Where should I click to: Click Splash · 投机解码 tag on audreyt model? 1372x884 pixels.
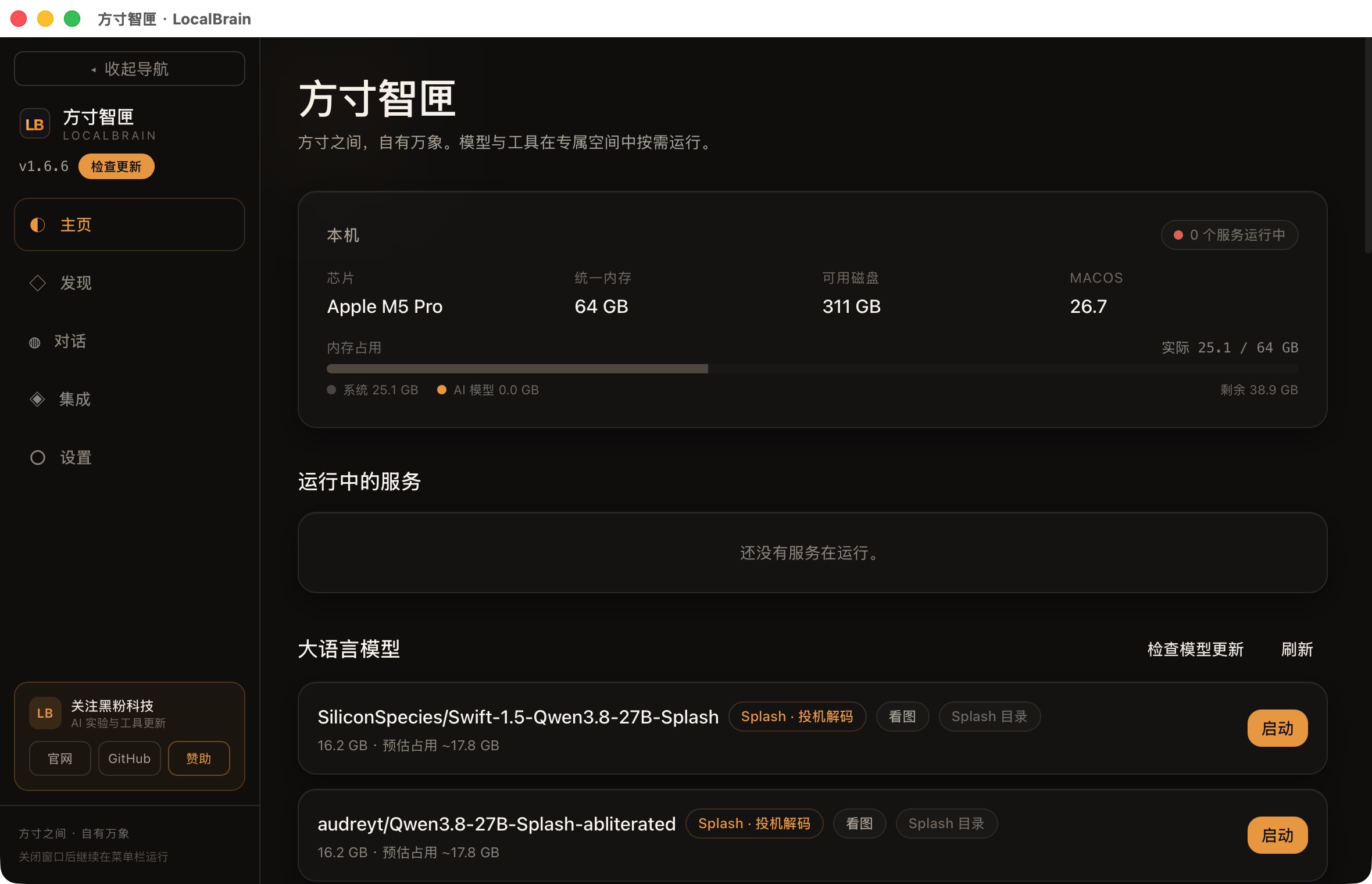[754, 824]
